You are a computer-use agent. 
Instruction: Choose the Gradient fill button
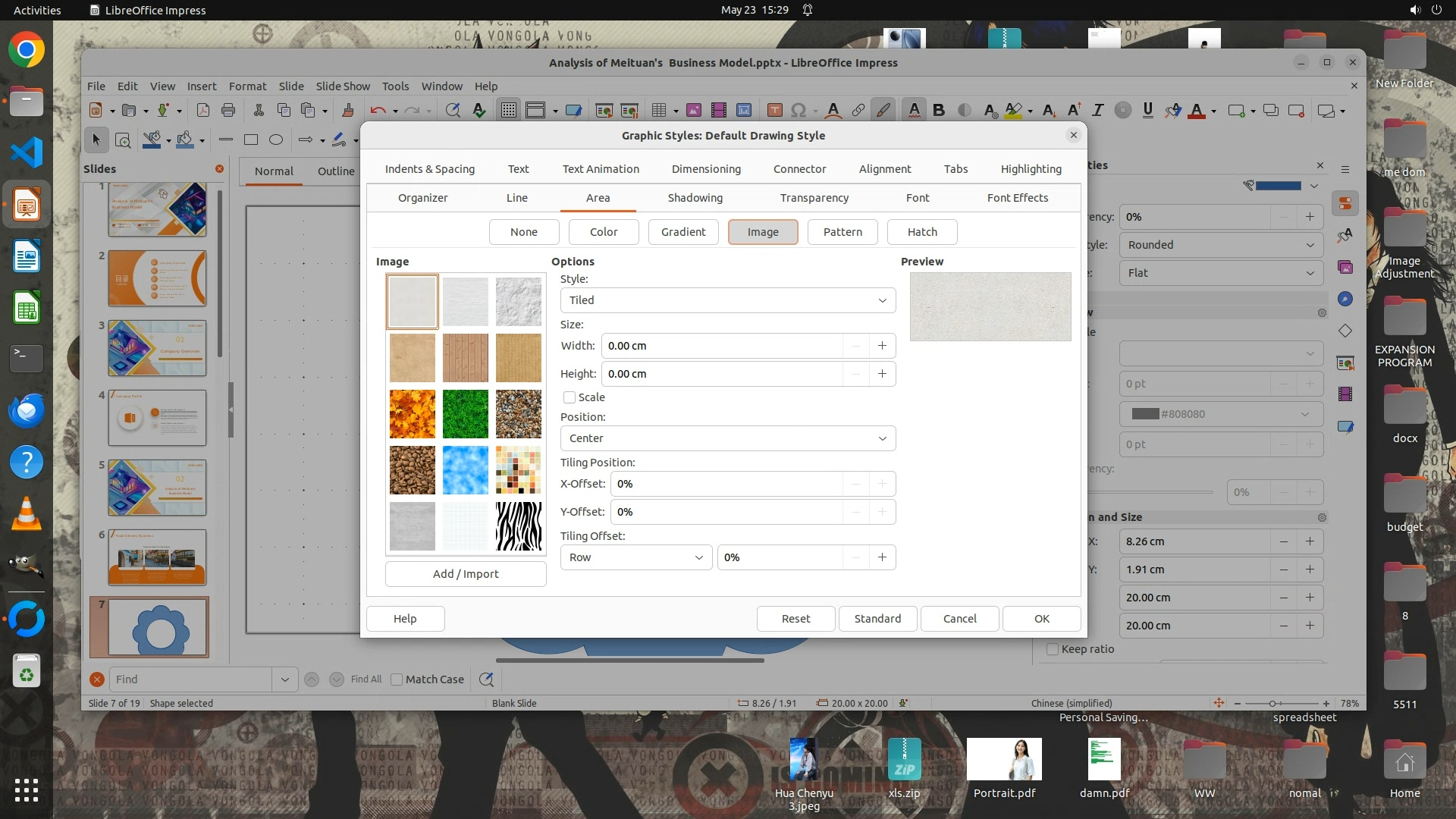(x=682, y=232)
